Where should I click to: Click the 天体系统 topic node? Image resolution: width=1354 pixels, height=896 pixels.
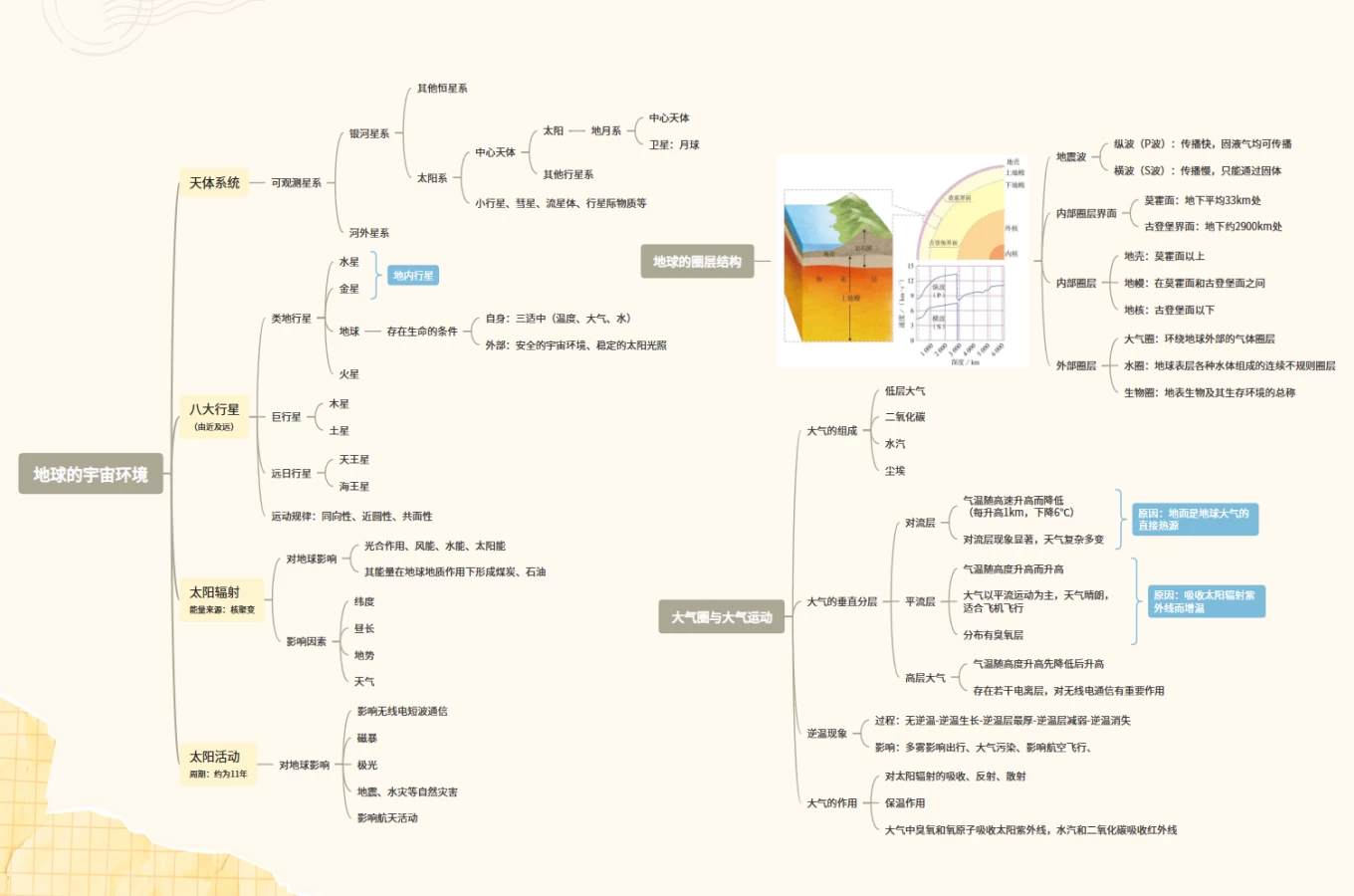[x=215, y=182]
